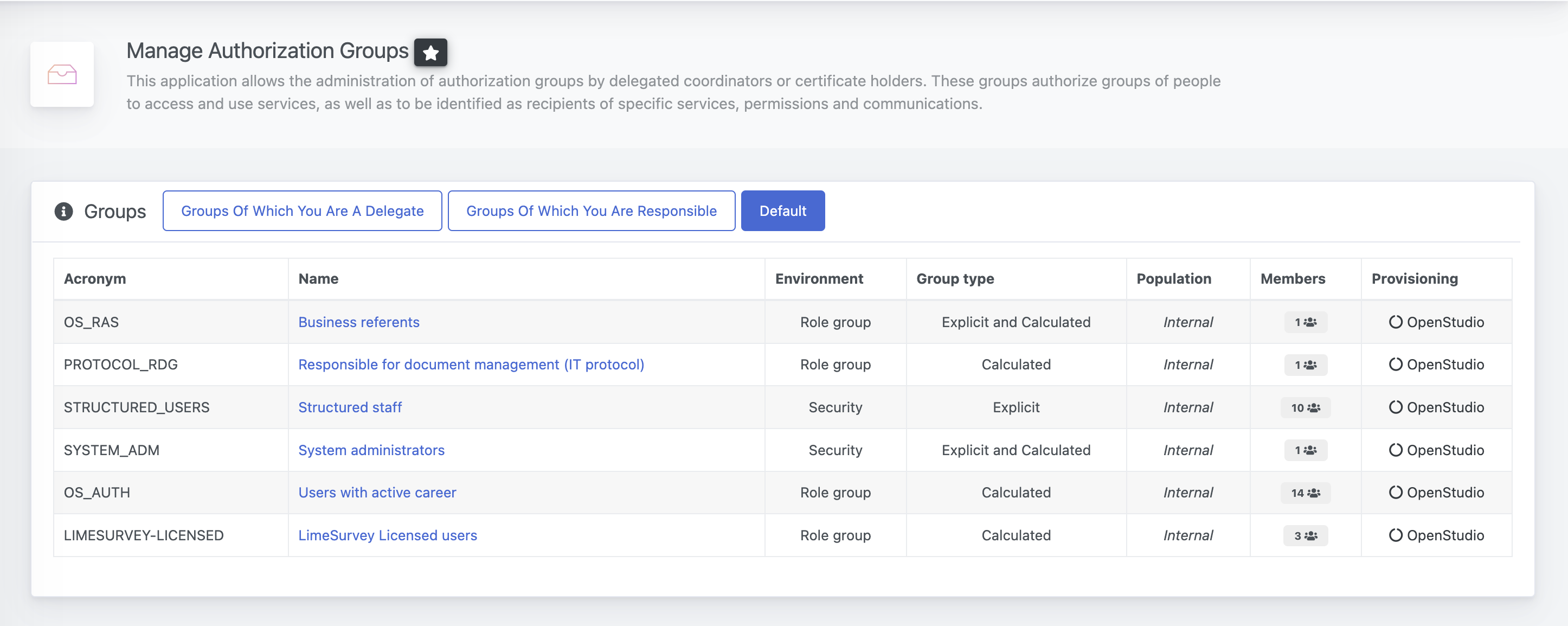Screen dimensions: 1568x626
Task: Select Groups Of Which You Are A Delegate
Action: point(302,210)
